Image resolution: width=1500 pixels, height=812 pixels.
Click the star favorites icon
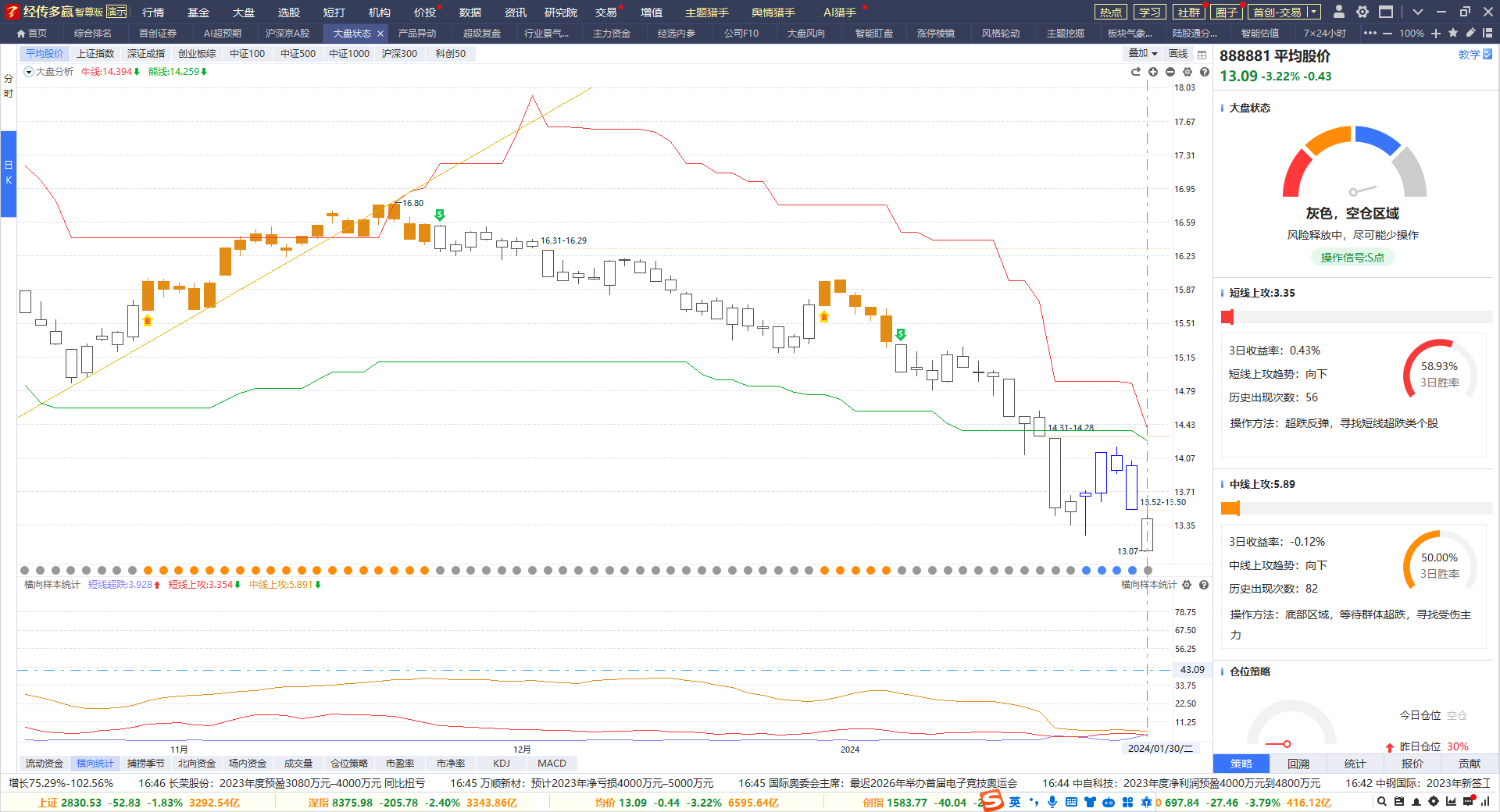[1453, 34]
